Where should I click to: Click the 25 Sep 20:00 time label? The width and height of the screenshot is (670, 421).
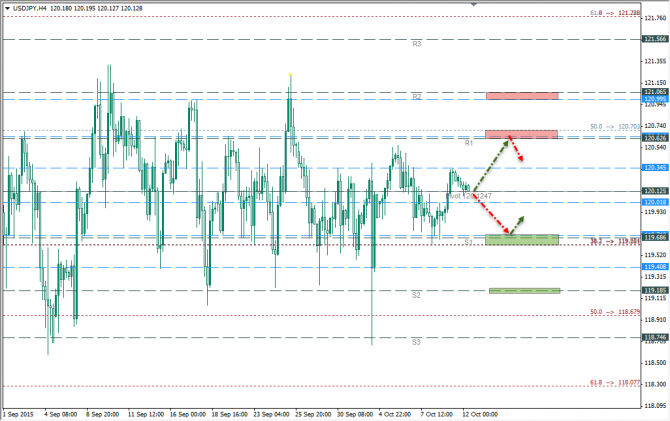[x=313, y=414]
